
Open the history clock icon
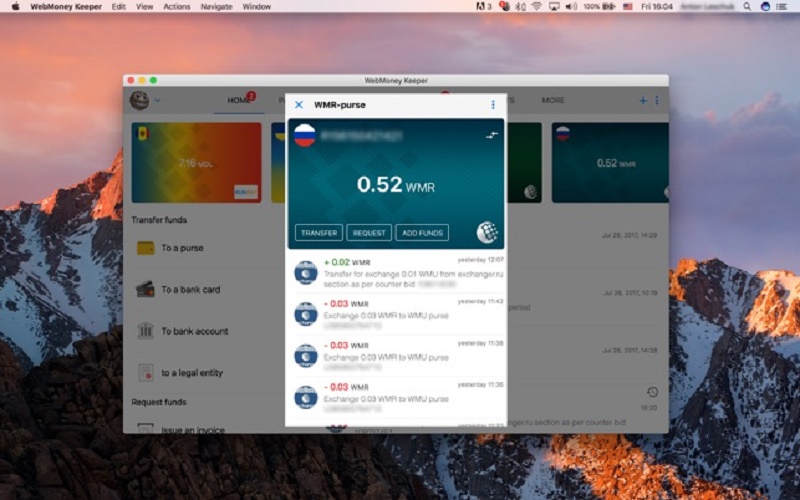tap(653, 392)
